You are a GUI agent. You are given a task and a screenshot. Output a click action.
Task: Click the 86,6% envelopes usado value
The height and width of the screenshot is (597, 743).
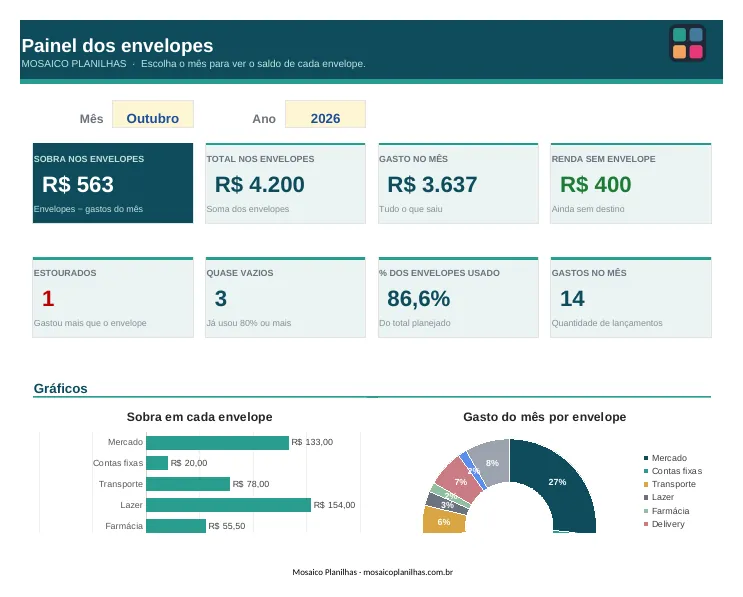click(418, 298)
